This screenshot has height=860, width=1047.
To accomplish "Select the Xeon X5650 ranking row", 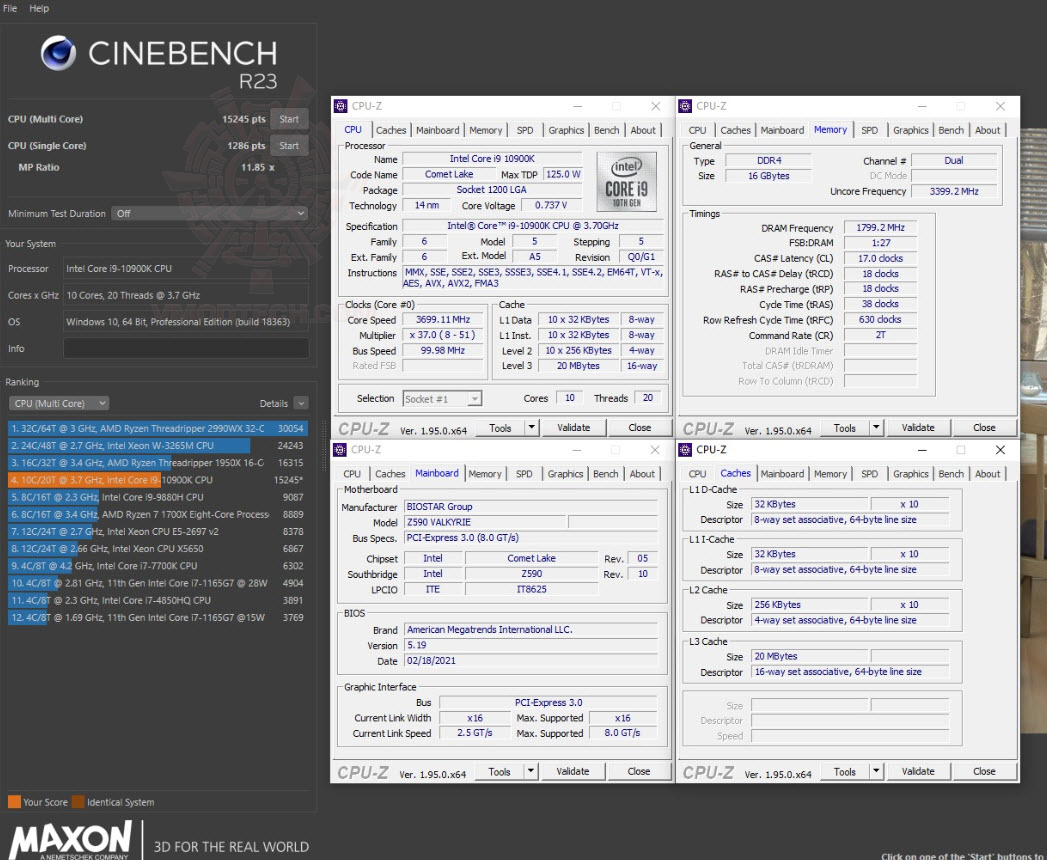I will pos(158,549).
